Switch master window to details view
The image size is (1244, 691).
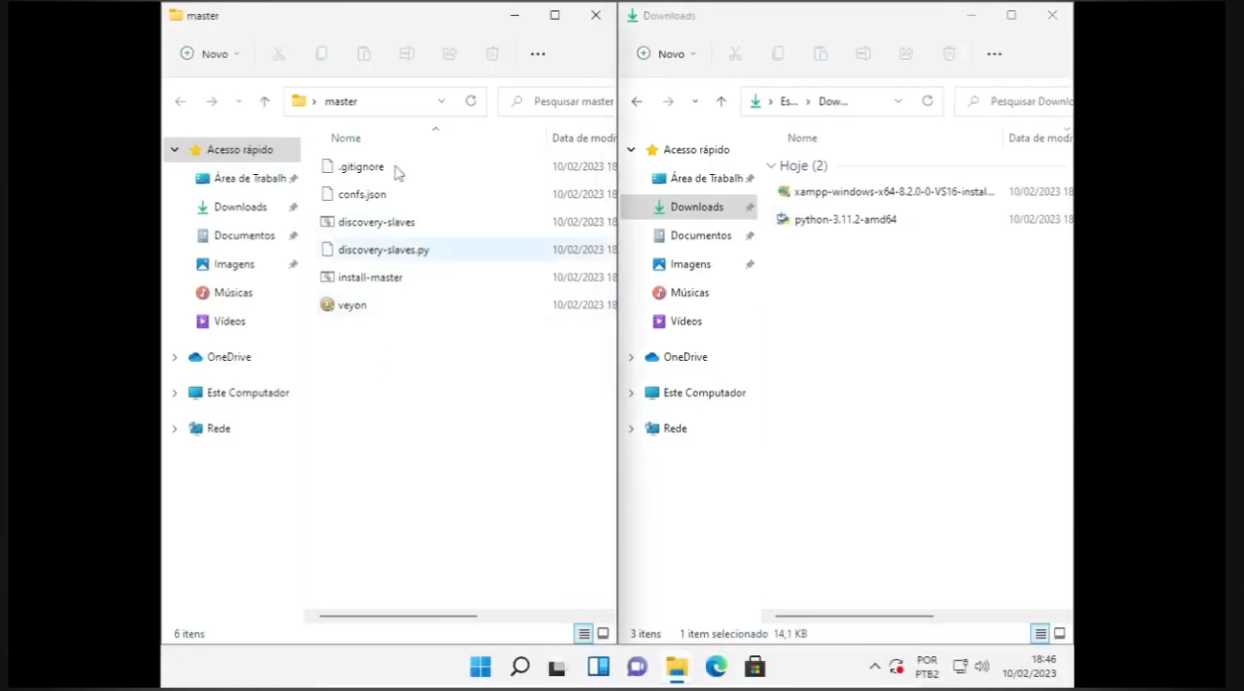(583, 634)
